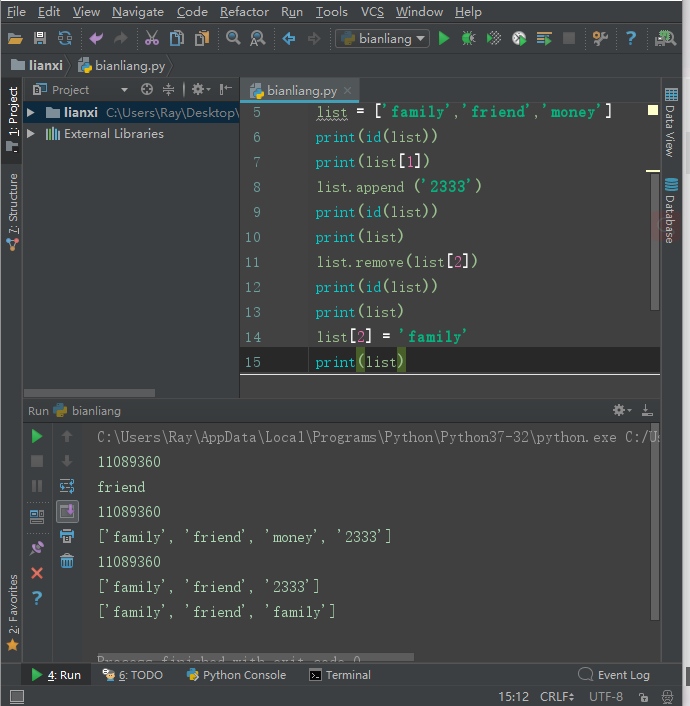
Task: Click the concurrency diagram run icon
Action: click(x=544, y=39)
